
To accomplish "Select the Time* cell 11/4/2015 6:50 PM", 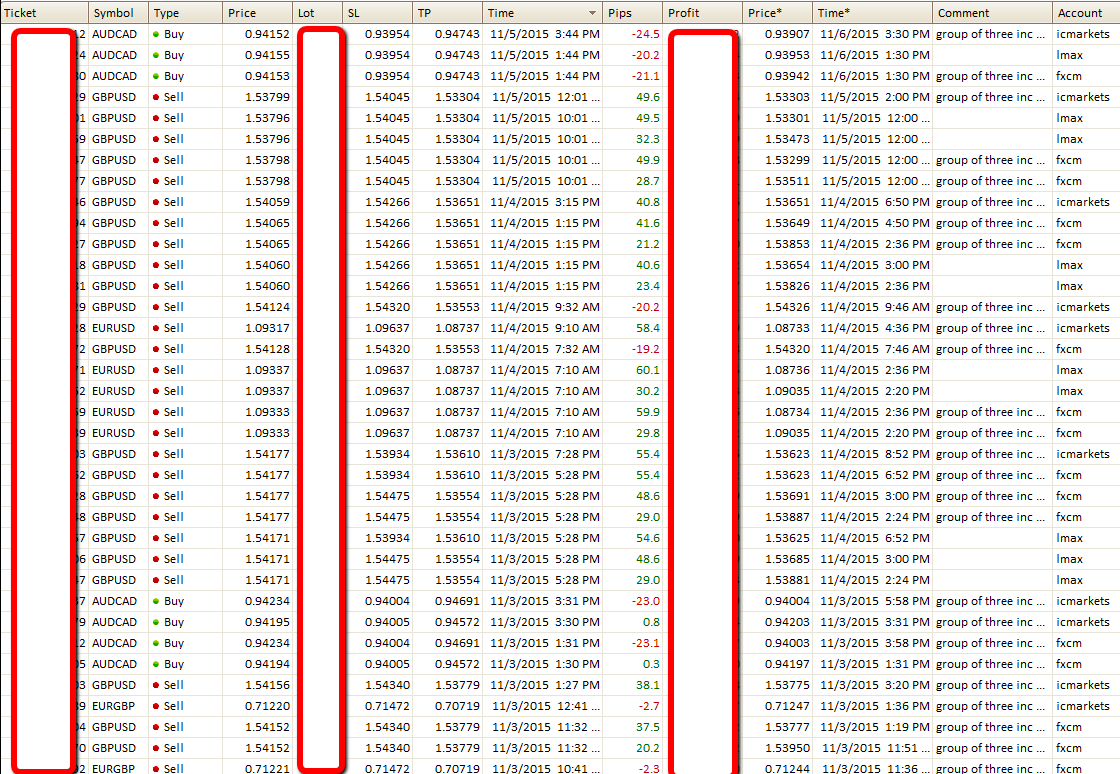I will (x=875, y=202).
